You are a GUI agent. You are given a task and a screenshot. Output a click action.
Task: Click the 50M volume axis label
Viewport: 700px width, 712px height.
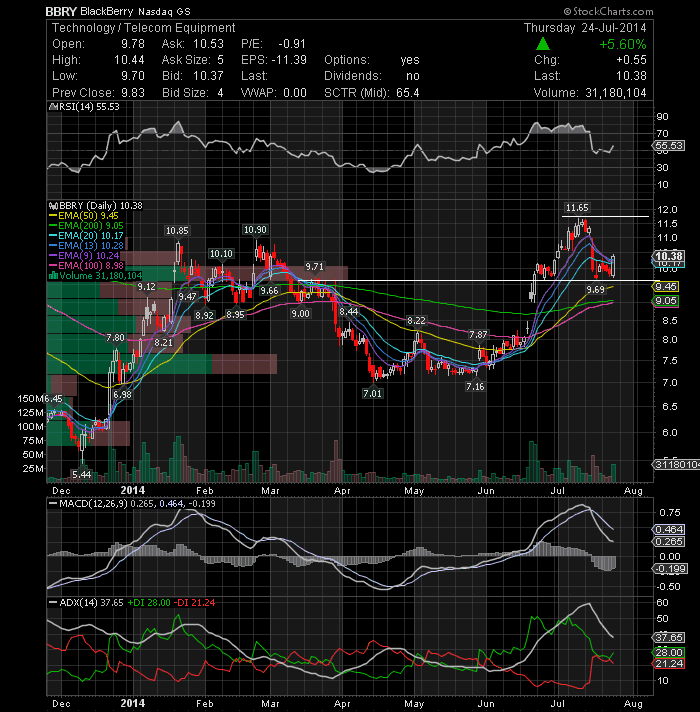pos(33,455)
